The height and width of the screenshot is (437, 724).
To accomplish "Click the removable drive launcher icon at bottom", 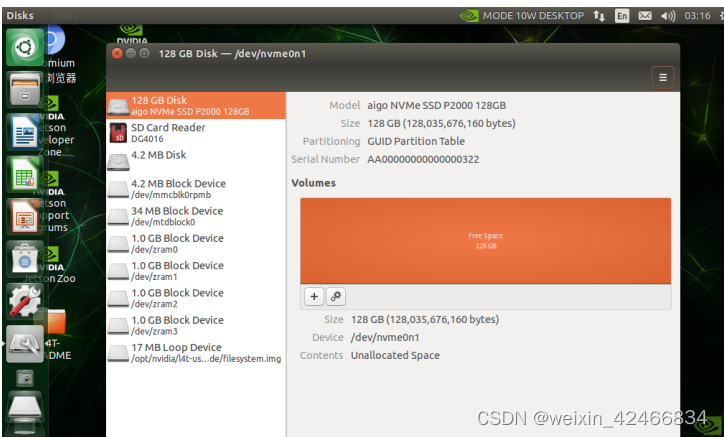I will click(x=25, y=407).
